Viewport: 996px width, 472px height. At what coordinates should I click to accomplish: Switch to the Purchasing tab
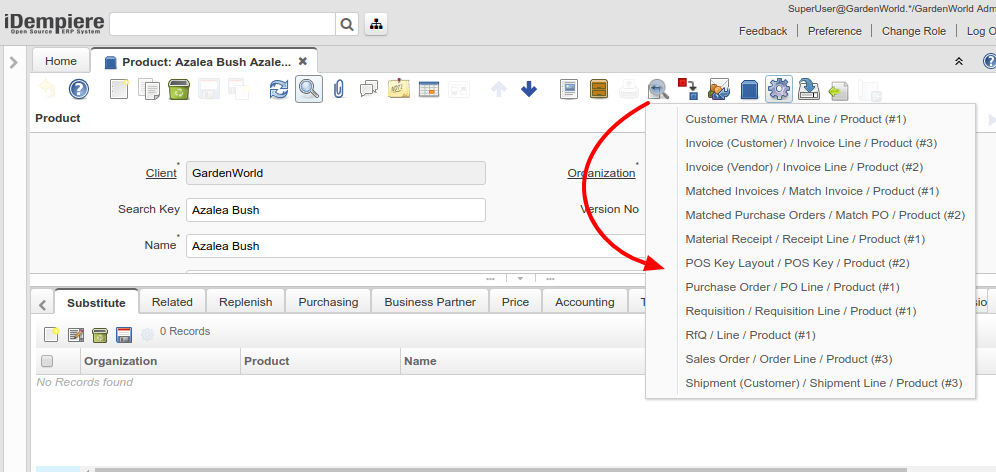(x=328, y=302)
